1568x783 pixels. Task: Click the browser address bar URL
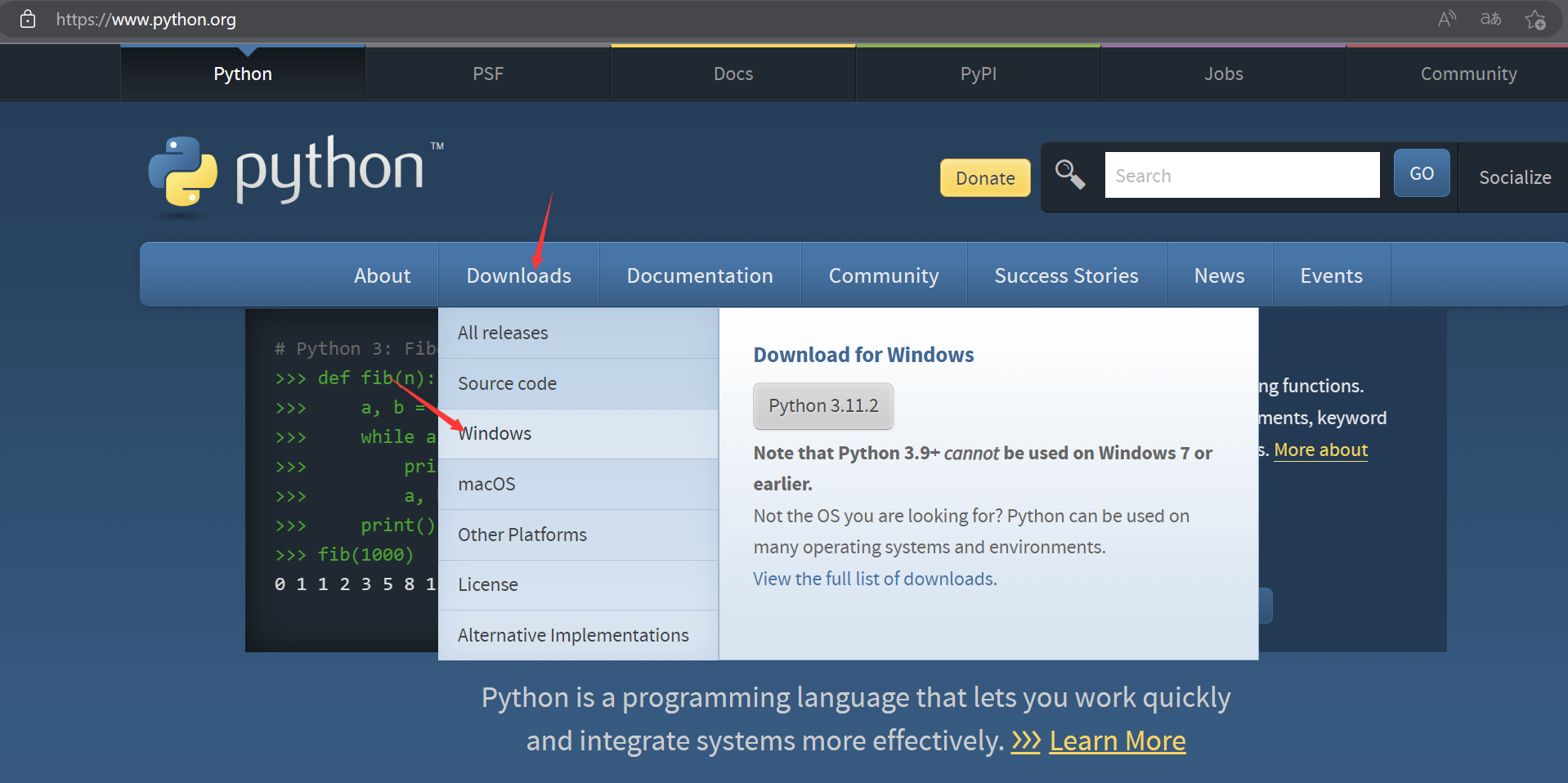146,20
